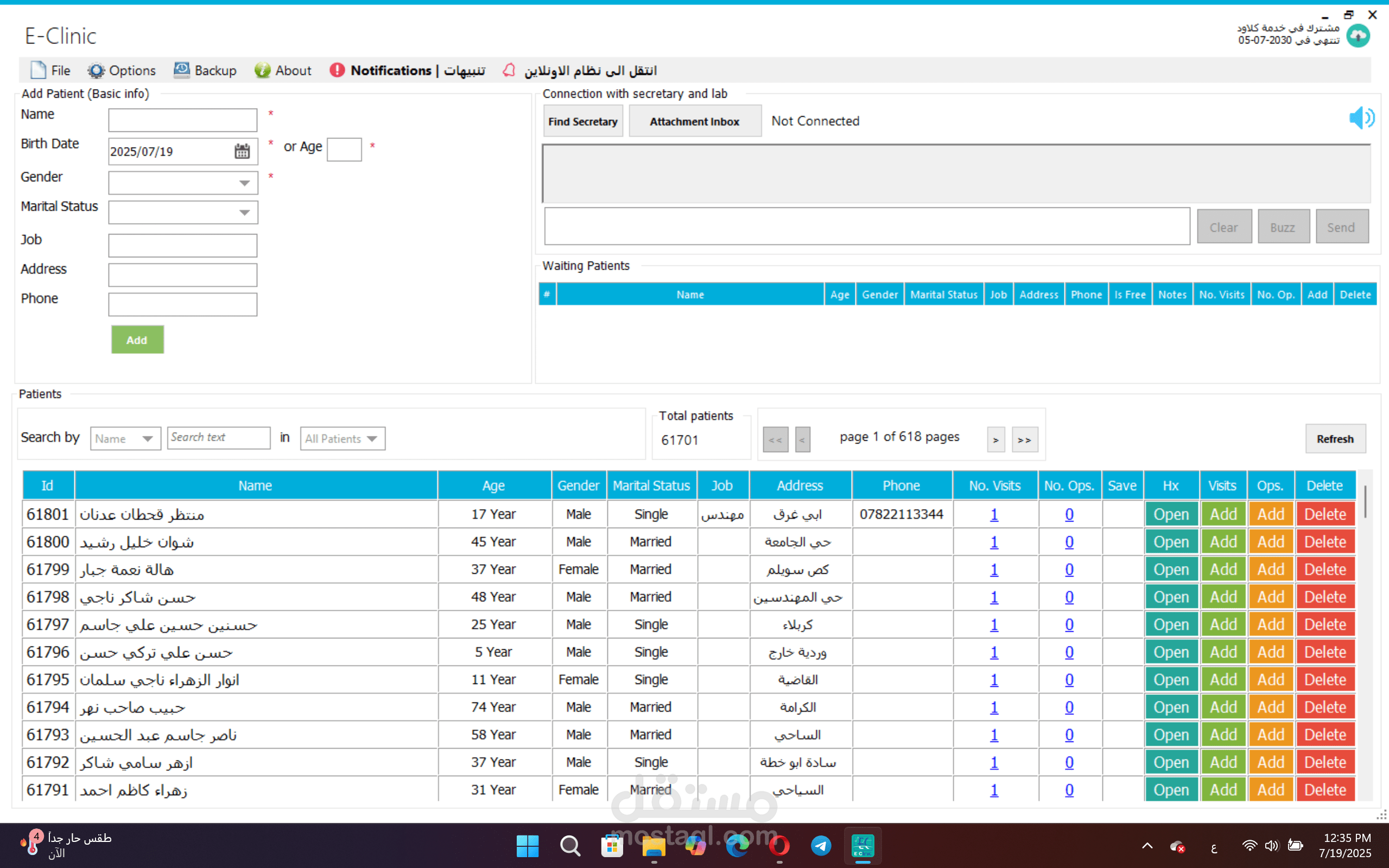Click No. Ops link for patient 61796

(1069, 652)
